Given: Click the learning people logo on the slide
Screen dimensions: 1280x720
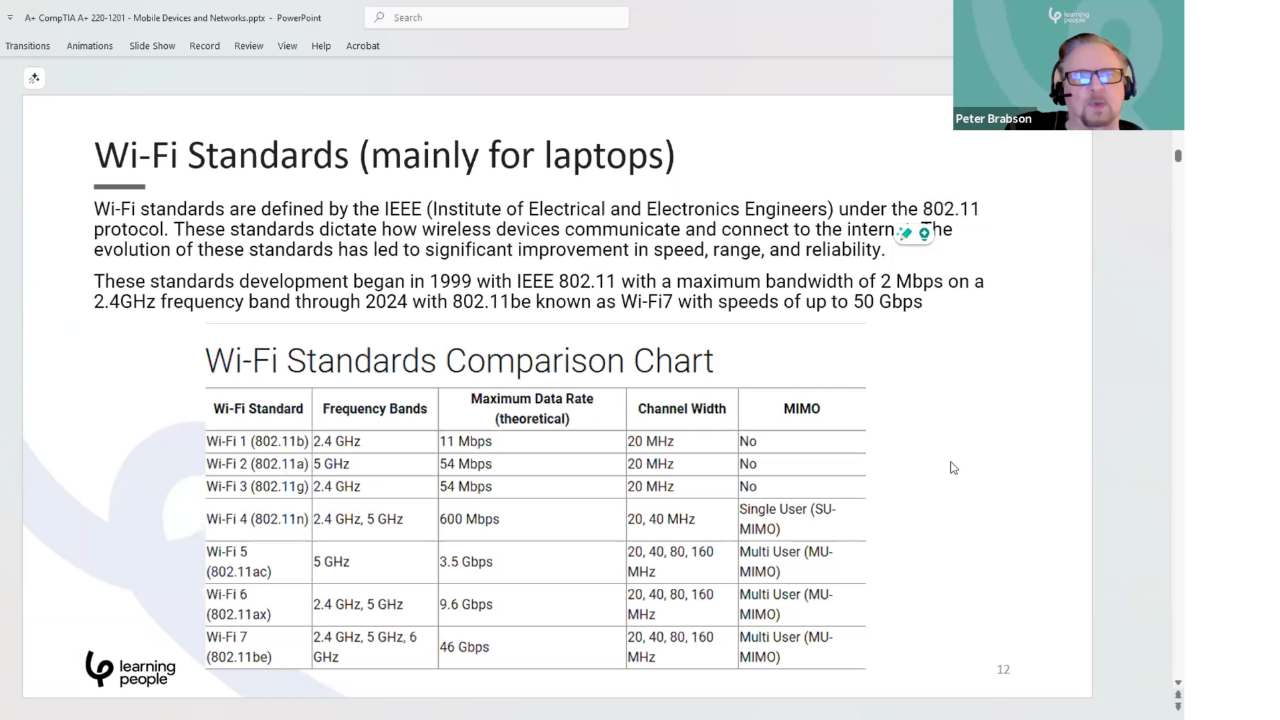Looking at the screenshot, I should [x=130, y=668].
